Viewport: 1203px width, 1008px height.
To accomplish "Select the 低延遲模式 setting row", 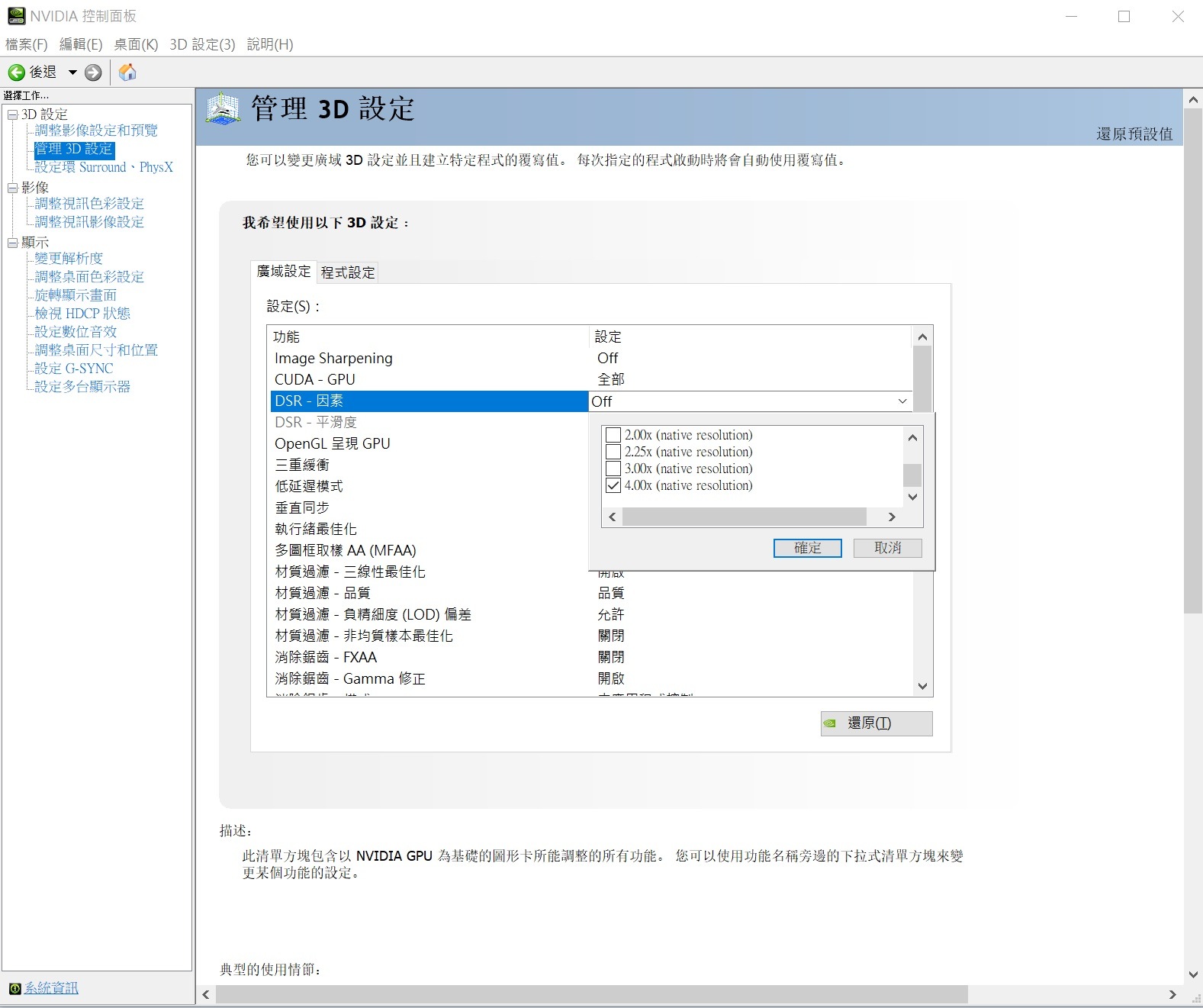I will coord(429,487).
